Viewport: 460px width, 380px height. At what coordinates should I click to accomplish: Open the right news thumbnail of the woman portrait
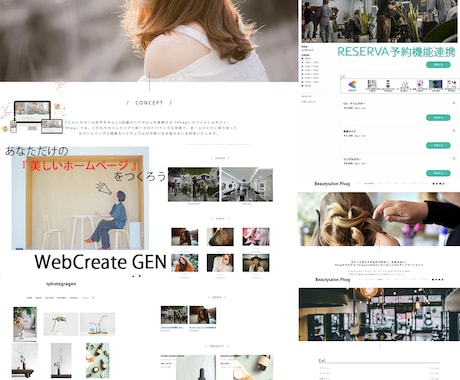(203, 315)
